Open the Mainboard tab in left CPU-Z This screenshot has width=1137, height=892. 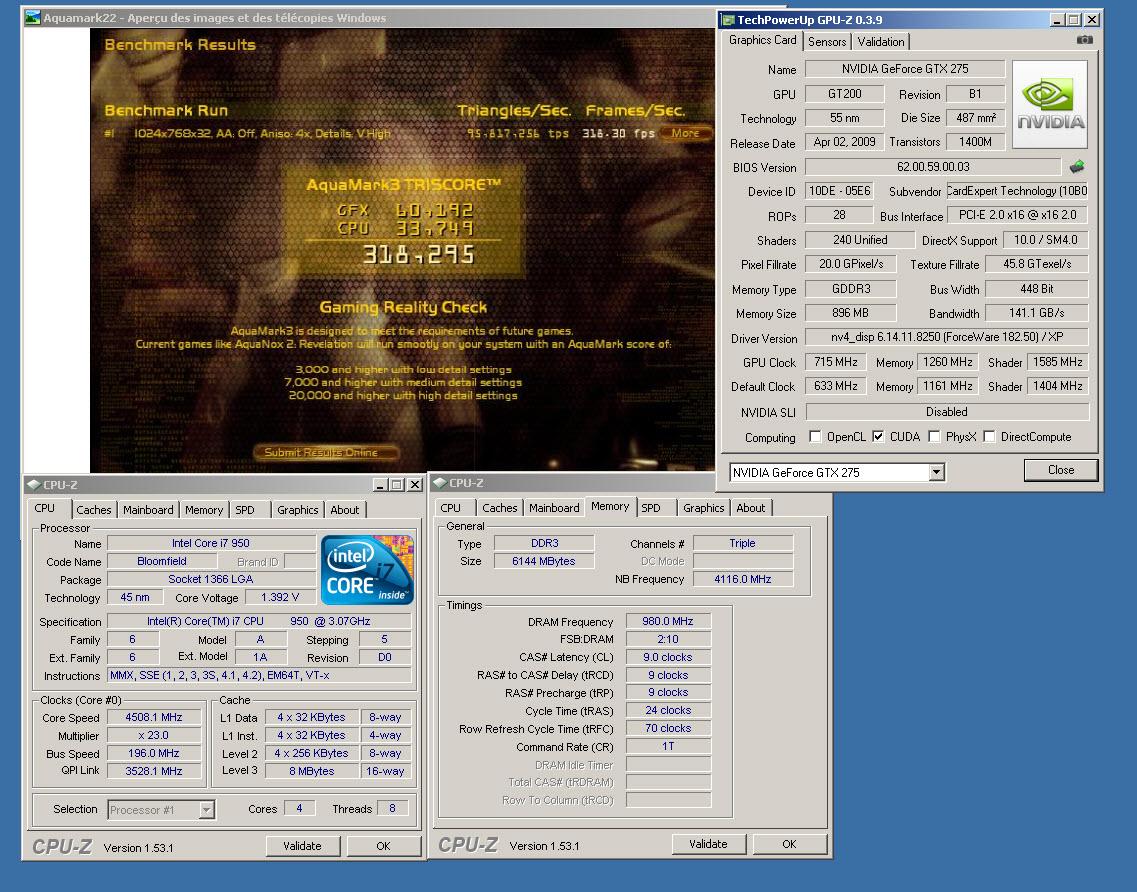(148, 510)
